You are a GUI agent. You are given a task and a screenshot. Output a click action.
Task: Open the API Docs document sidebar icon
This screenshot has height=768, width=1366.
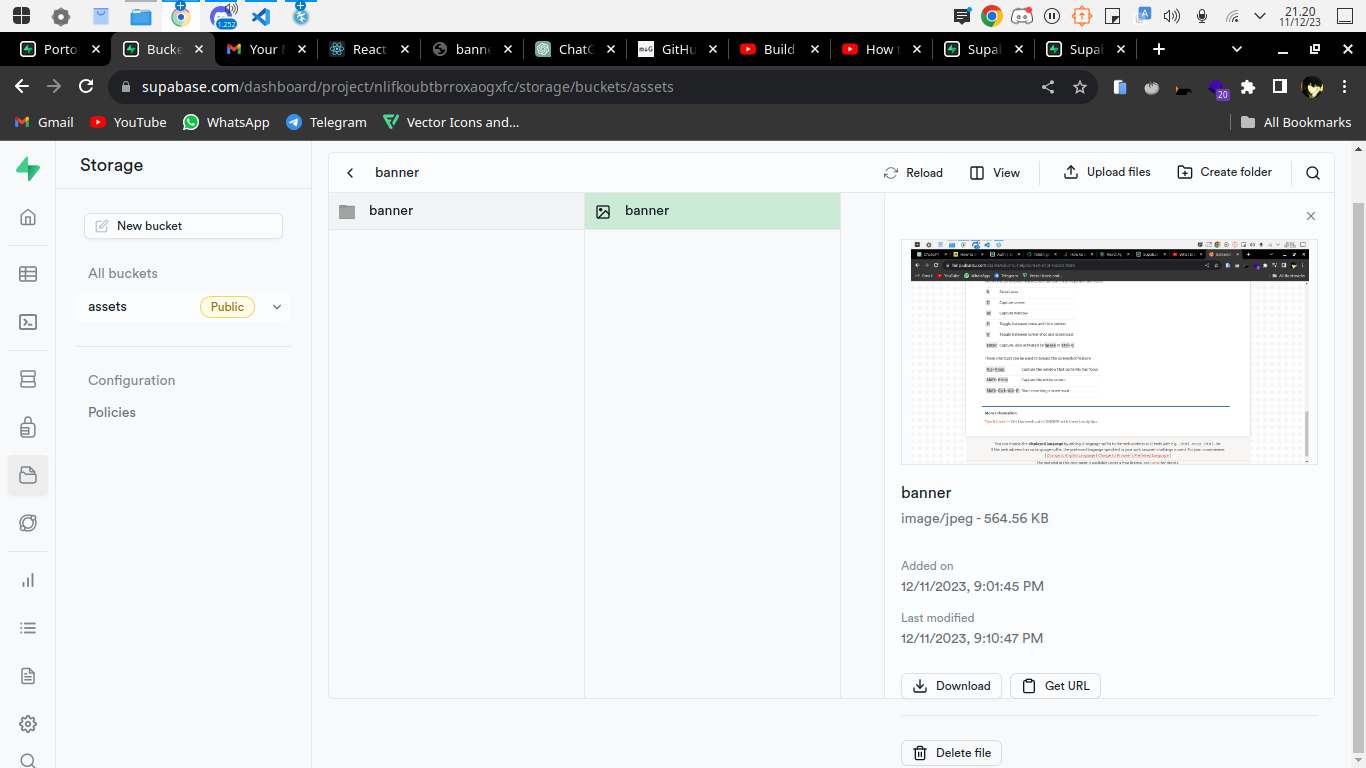pyautogui.click(x=28, y=676)
